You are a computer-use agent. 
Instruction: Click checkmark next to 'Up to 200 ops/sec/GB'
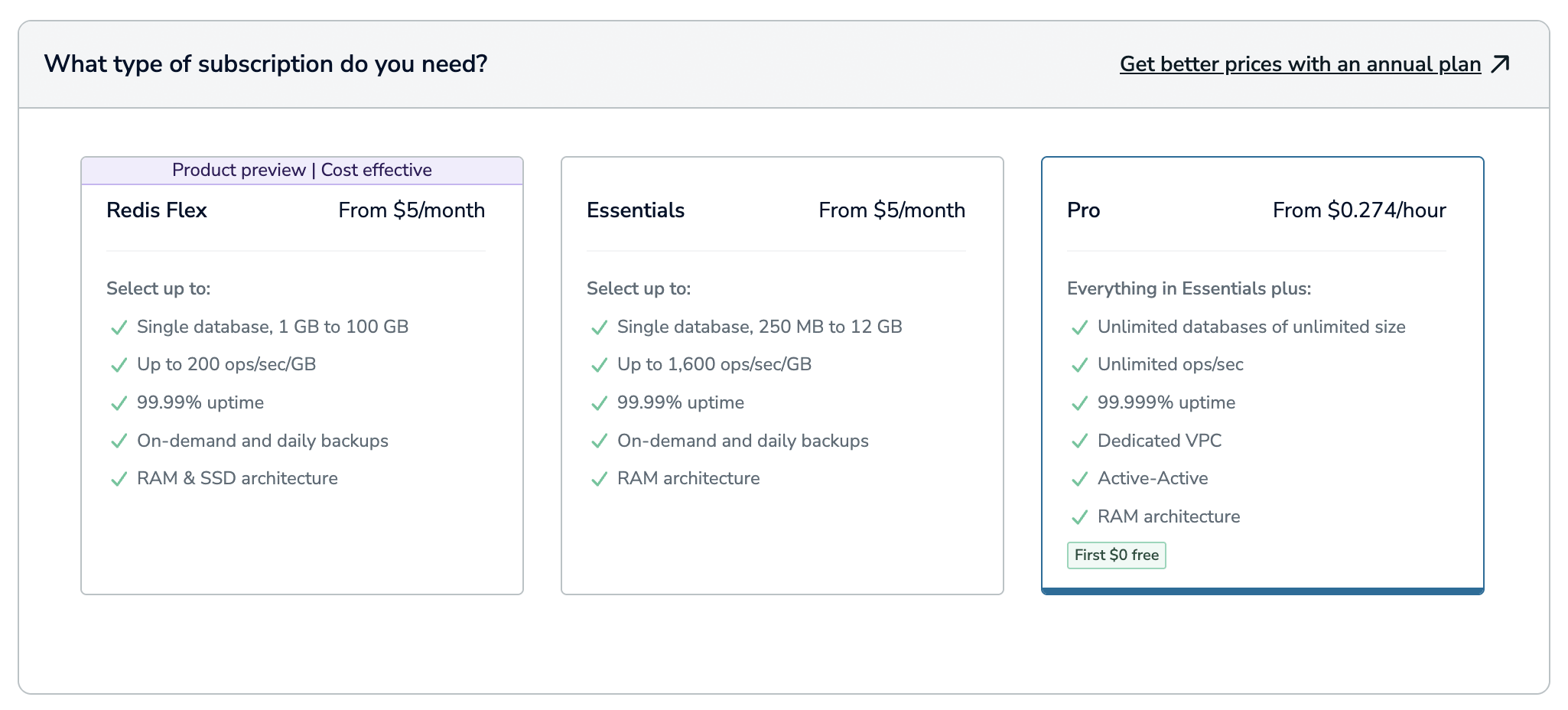[x=119, y=365]
